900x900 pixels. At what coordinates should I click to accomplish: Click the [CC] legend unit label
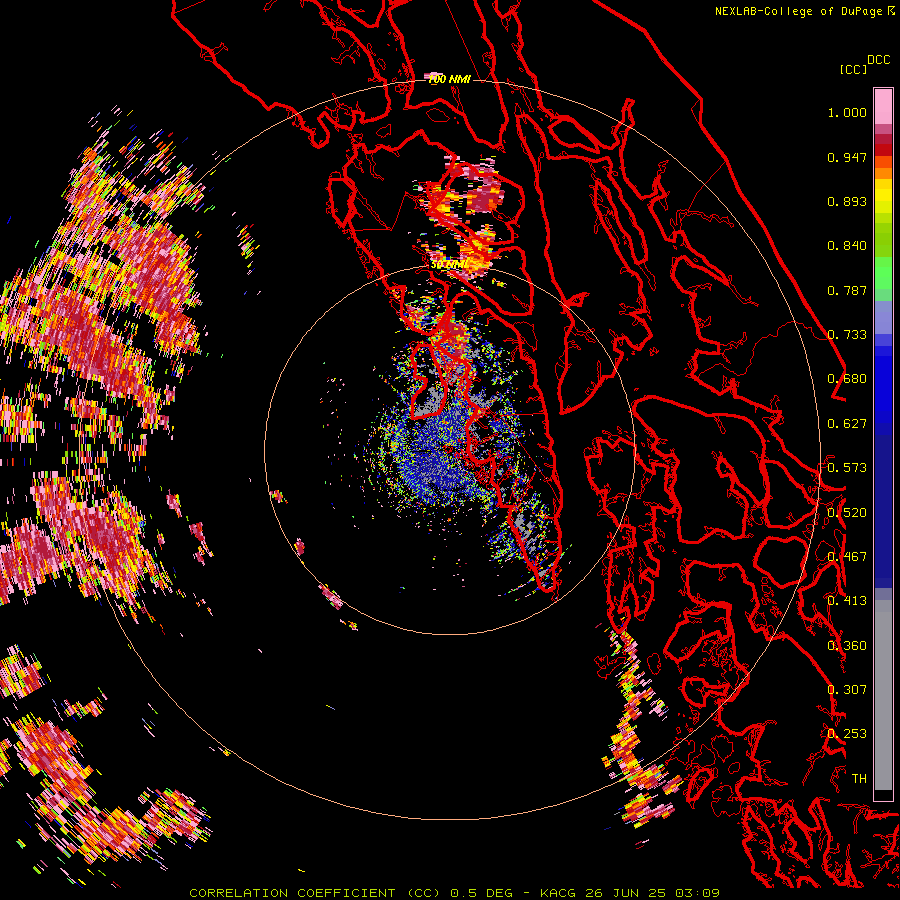coord(853,69)
